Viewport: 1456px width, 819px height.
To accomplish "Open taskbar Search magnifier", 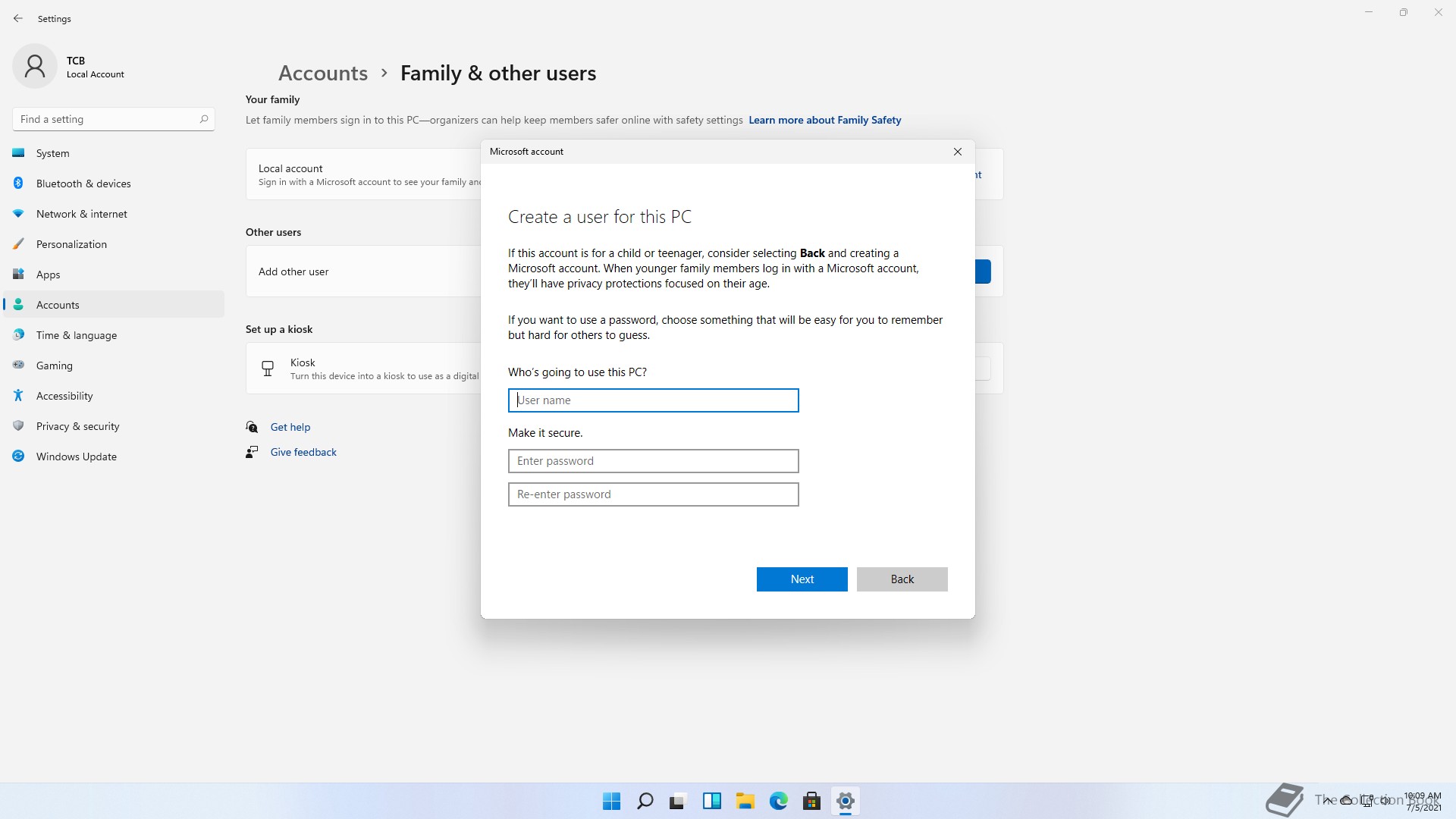I will 645,801.
